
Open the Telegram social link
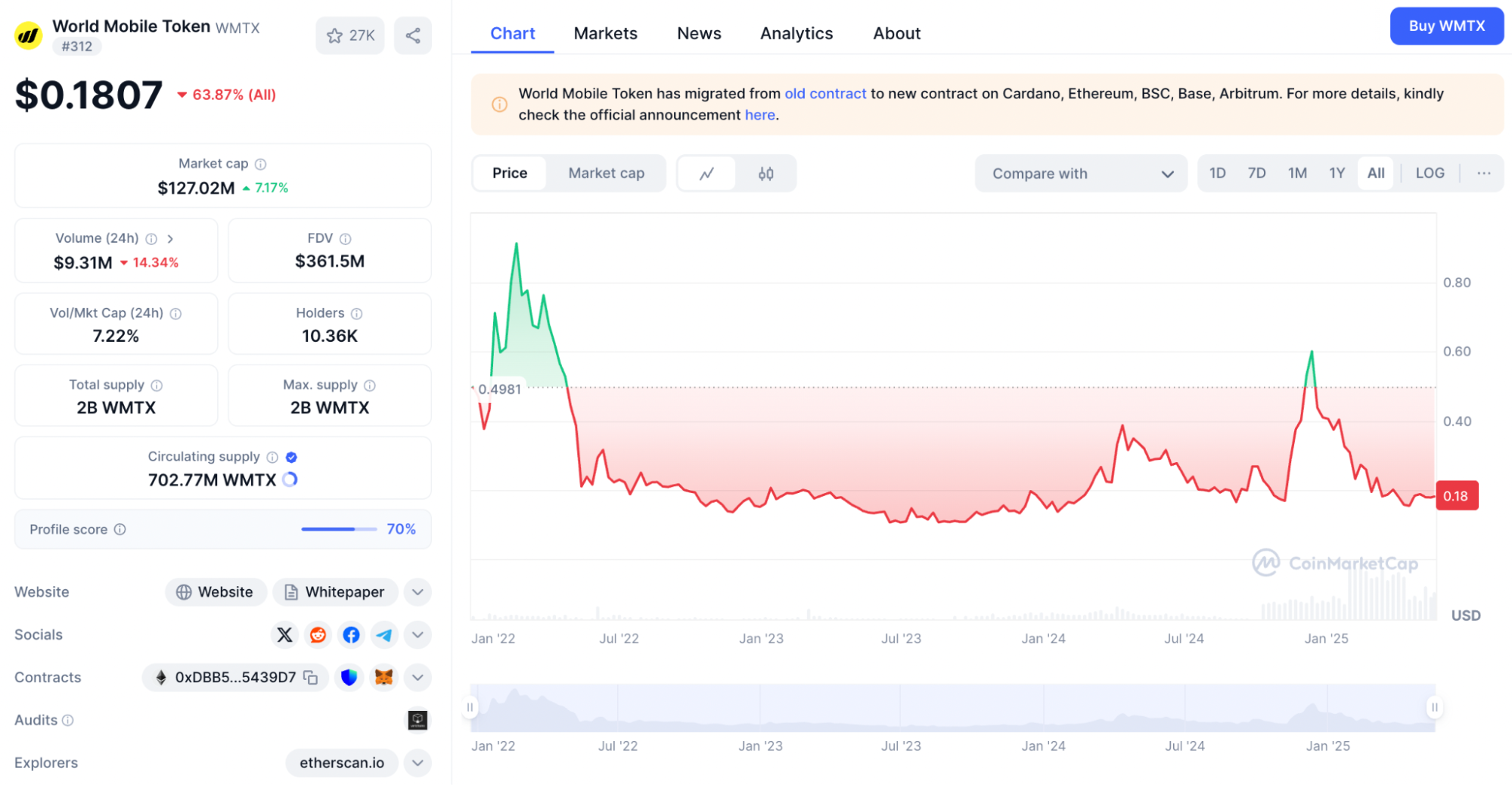pyautogui.click(x=384, y=635)
